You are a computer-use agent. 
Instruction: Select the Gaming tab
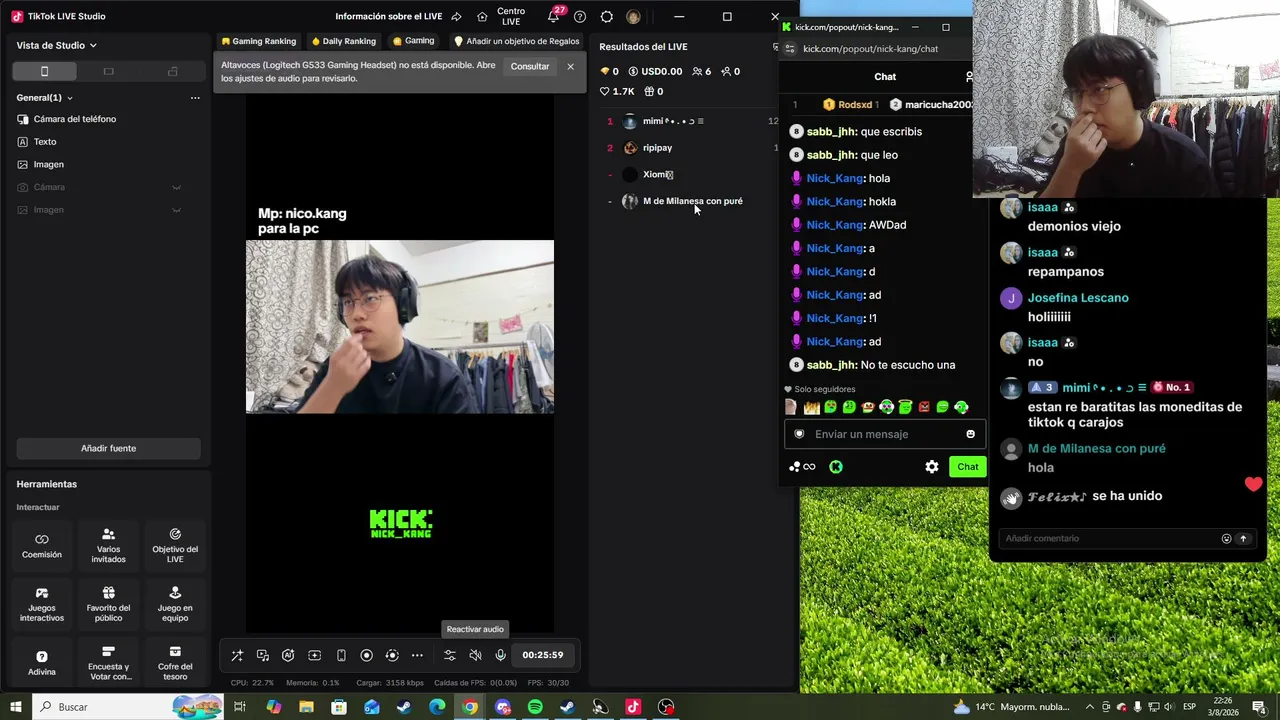[x=414, y=41]
